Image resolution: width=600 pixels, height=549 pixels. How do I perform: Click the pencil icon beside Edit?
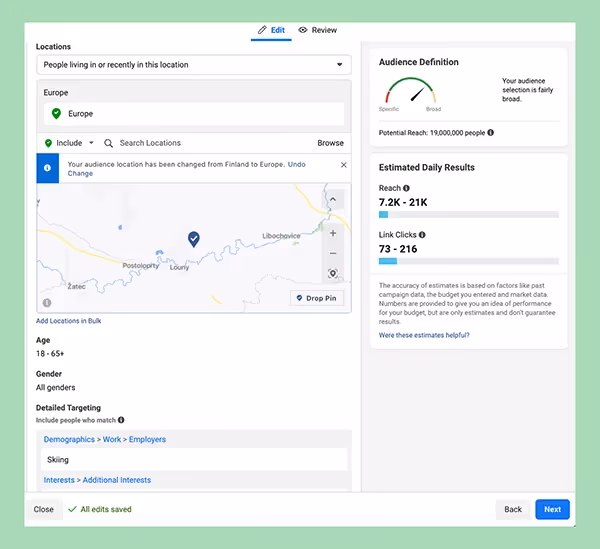pos(262,30)
